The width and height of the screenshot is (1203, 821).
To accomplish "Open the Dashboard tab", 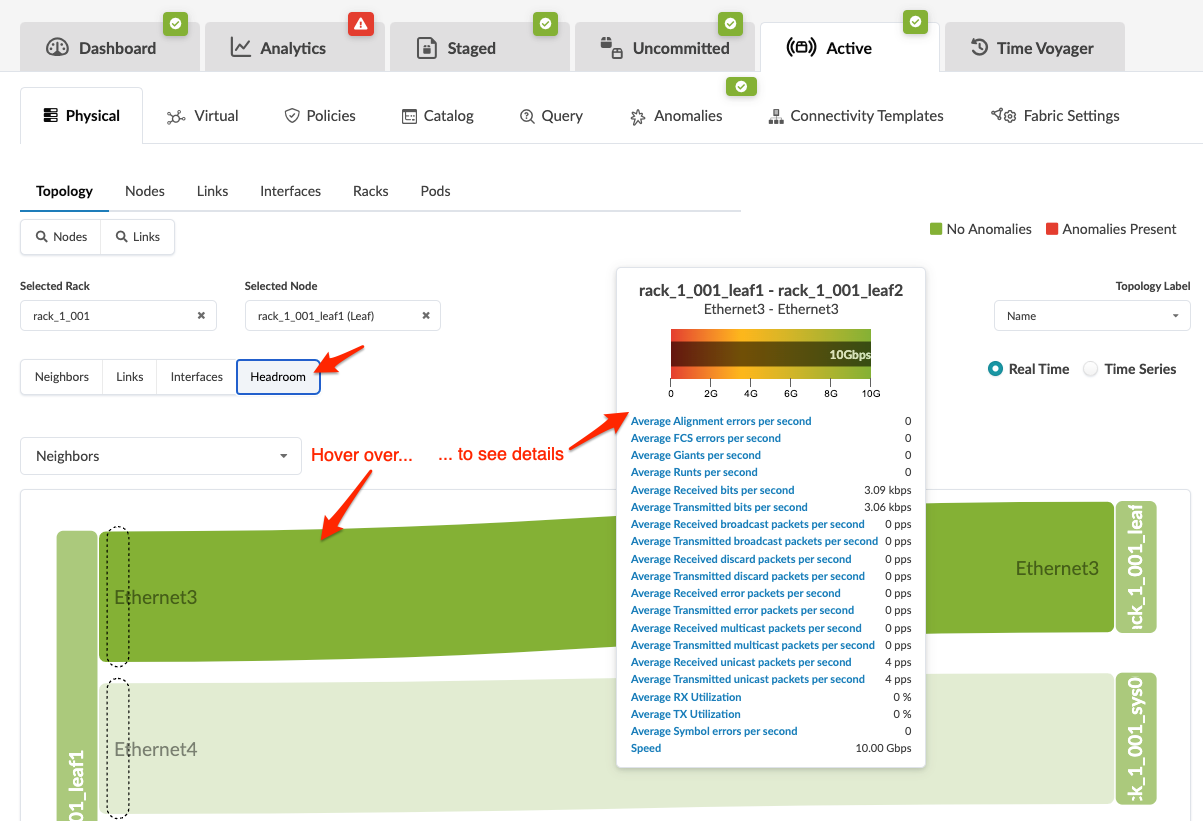I will pyautogui.click(x=109, y=47).
